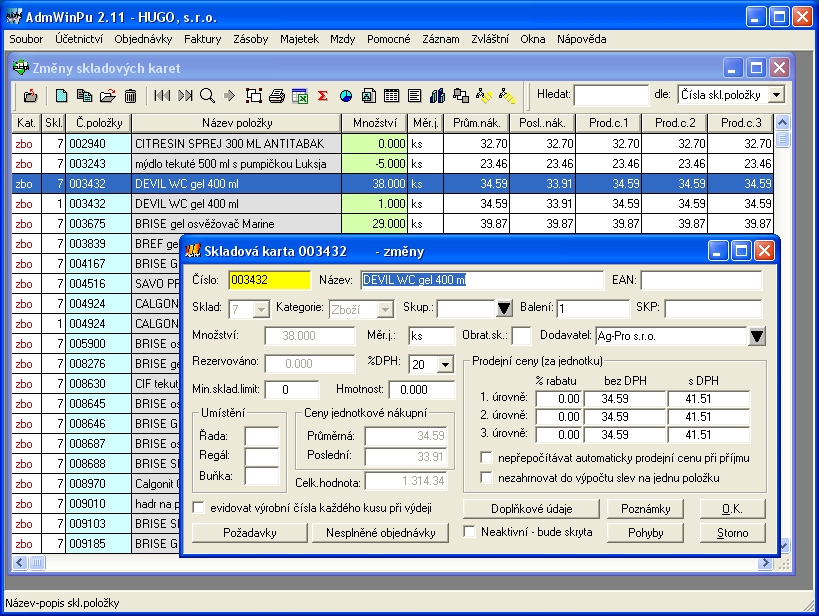Click the printer icon in toolbar
Viewport: 819px width, 616px height.
(x=277, y=96)
